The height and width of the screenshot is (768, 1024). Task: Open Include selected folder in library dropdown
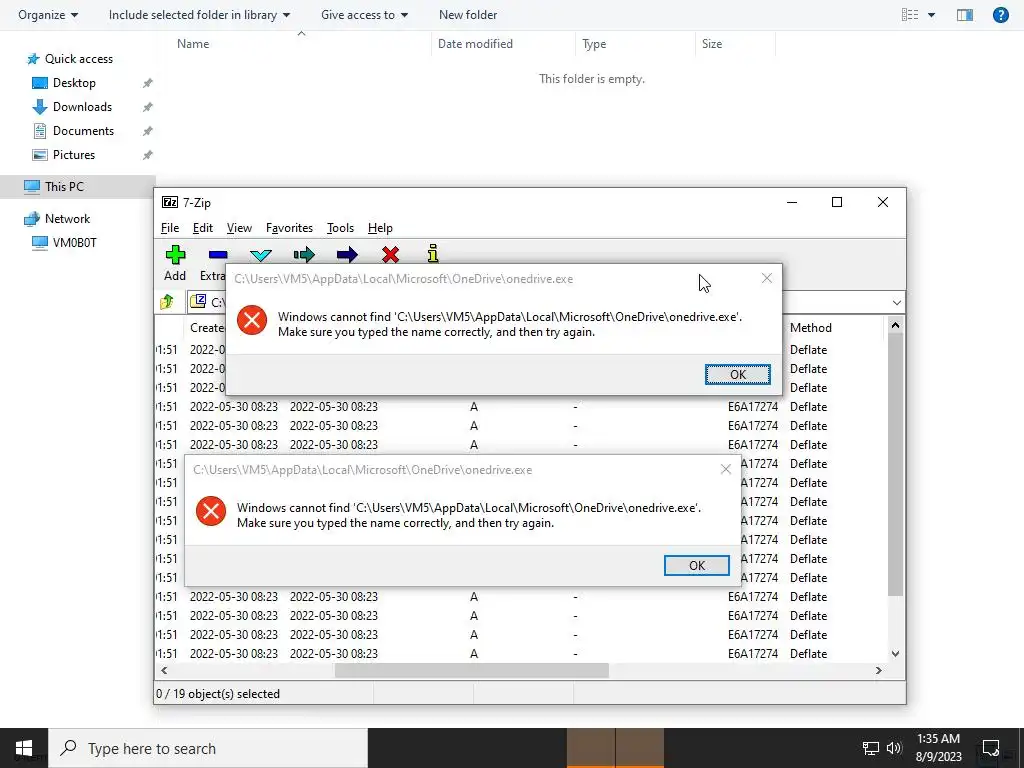coord(199,14)
